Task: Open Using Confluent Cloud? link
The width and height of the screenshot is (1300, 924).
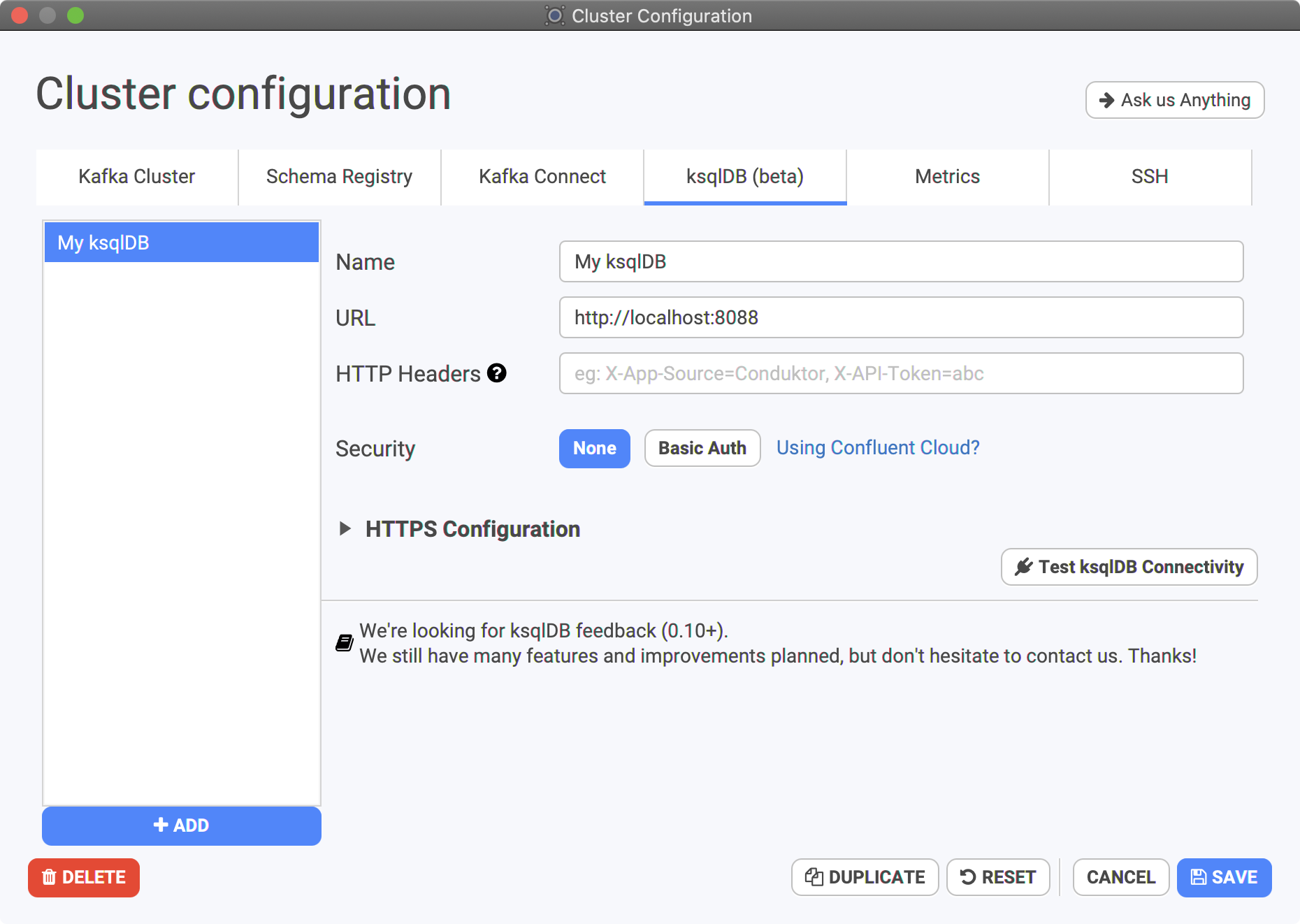Action: click(878, 448)
